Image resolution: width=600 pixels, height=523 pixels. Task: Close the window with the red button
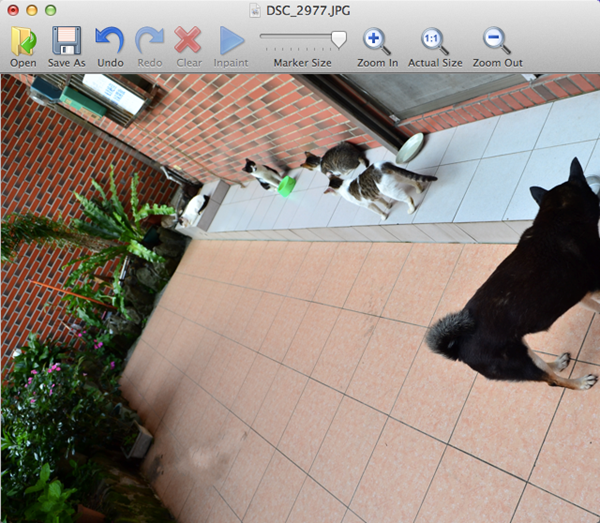12,9
